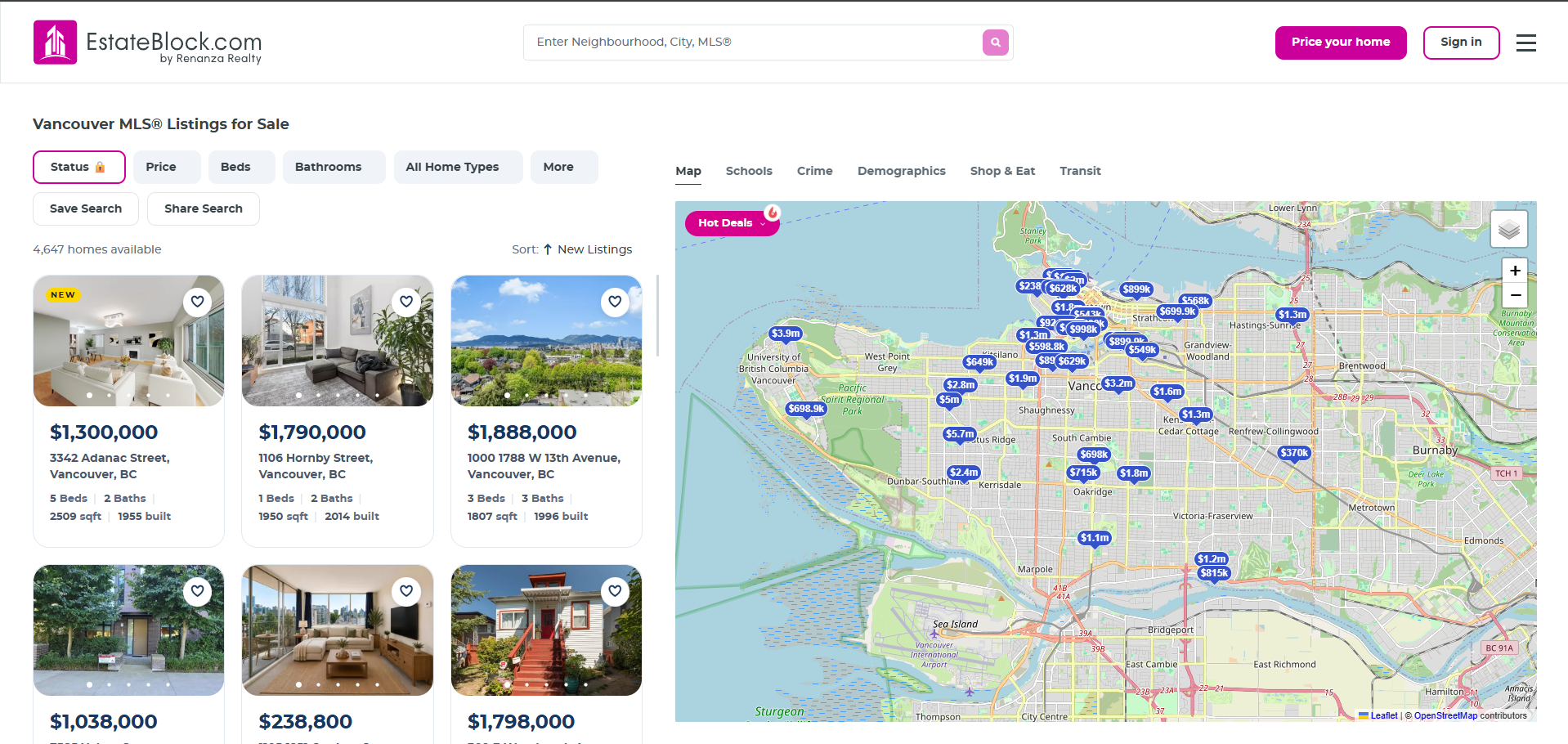This screenshot has width=1568, height=744.
Task: Favorite the $1,038,000 listing
Action: [x=197, y=591]
